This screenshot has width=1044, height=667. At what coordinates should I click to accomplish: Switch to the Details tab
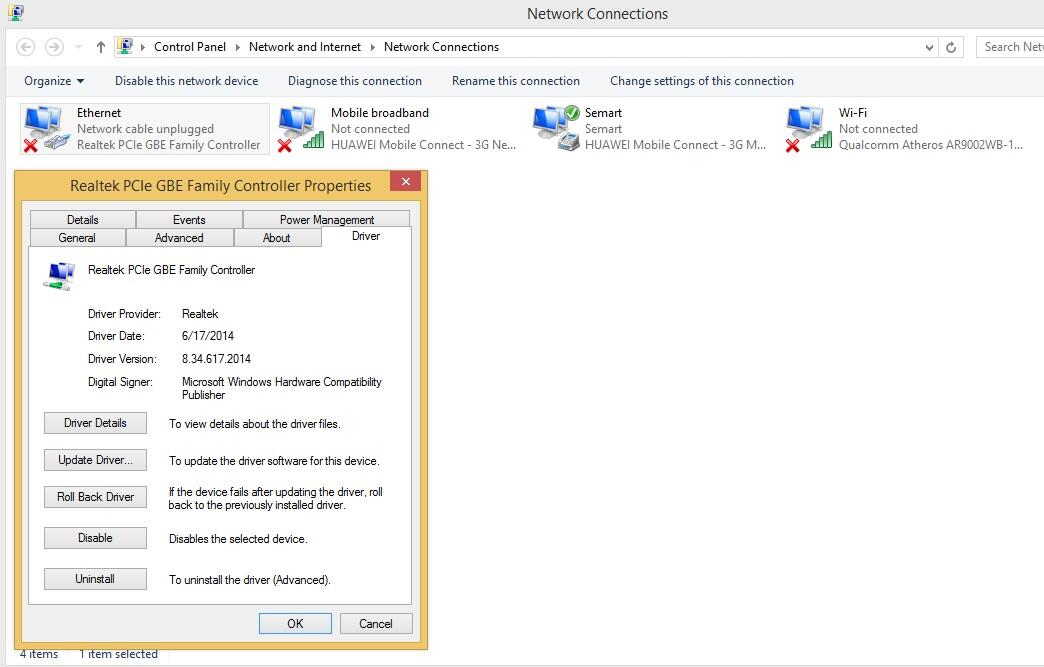click(x=83, y=219)
